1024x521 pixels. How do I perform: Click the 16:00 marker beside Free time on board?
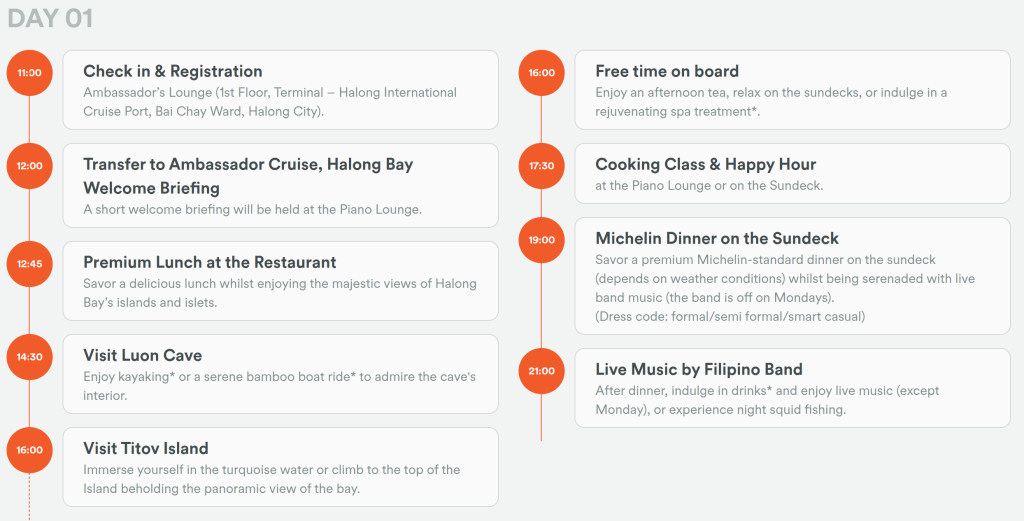click(x=541, y=73)
